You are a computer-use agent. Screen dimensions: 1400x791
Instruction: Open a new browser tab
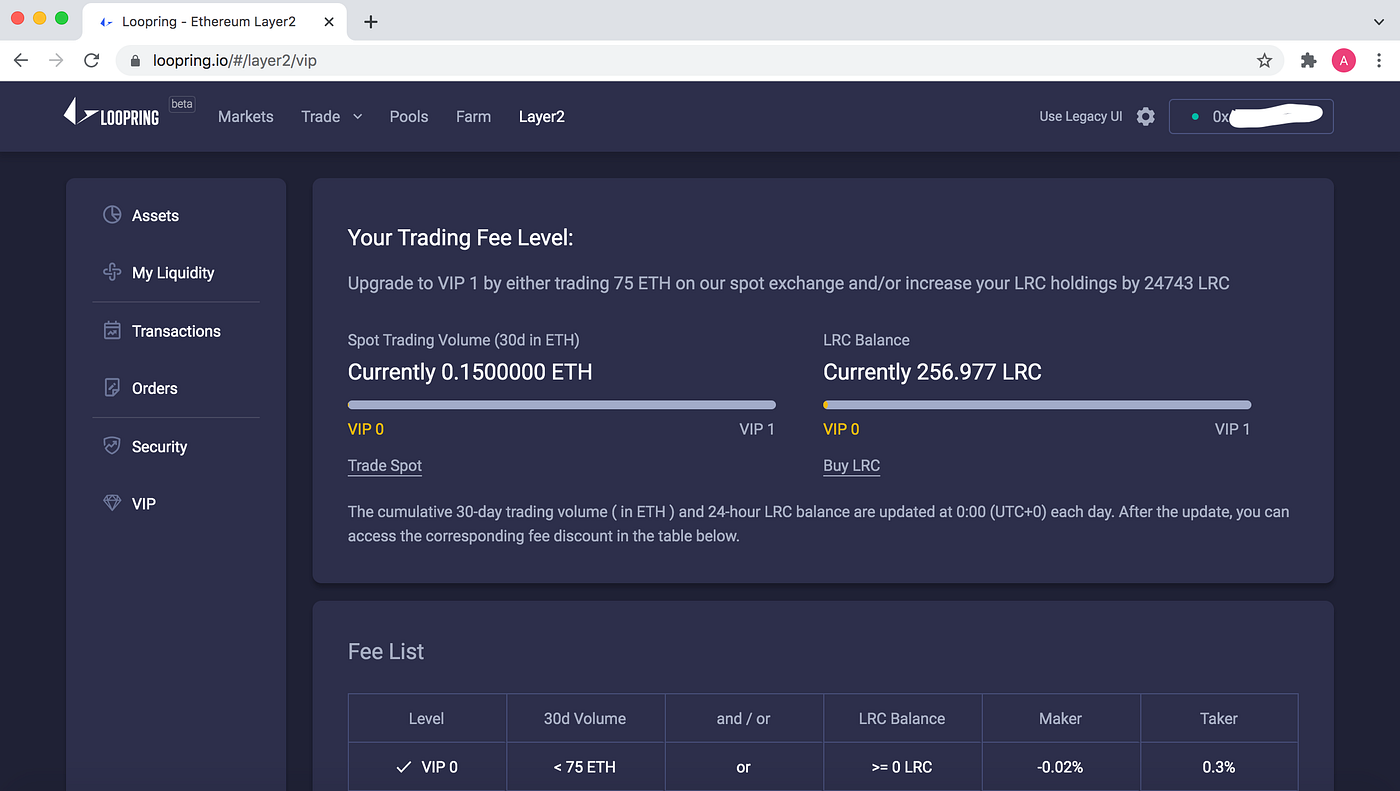coord(370,21)
